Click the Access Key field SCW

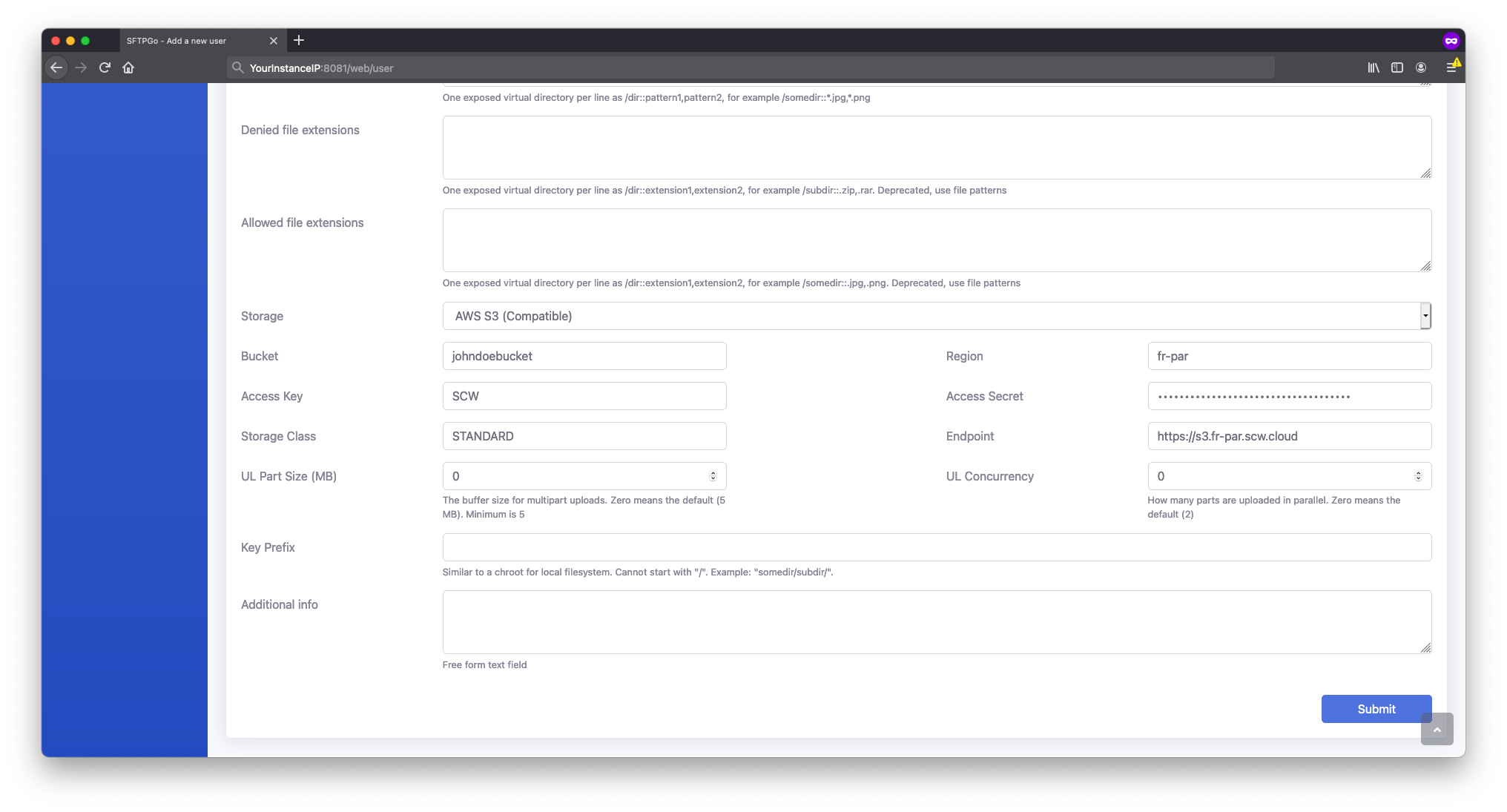584,396
